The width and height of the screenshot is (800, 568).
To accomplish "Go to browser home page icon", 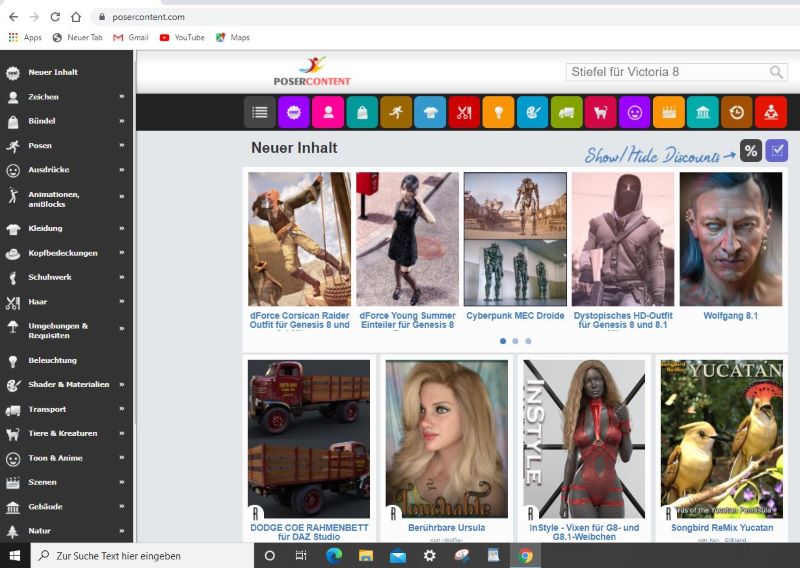I will pyautogui.click(x=76, y=17).
